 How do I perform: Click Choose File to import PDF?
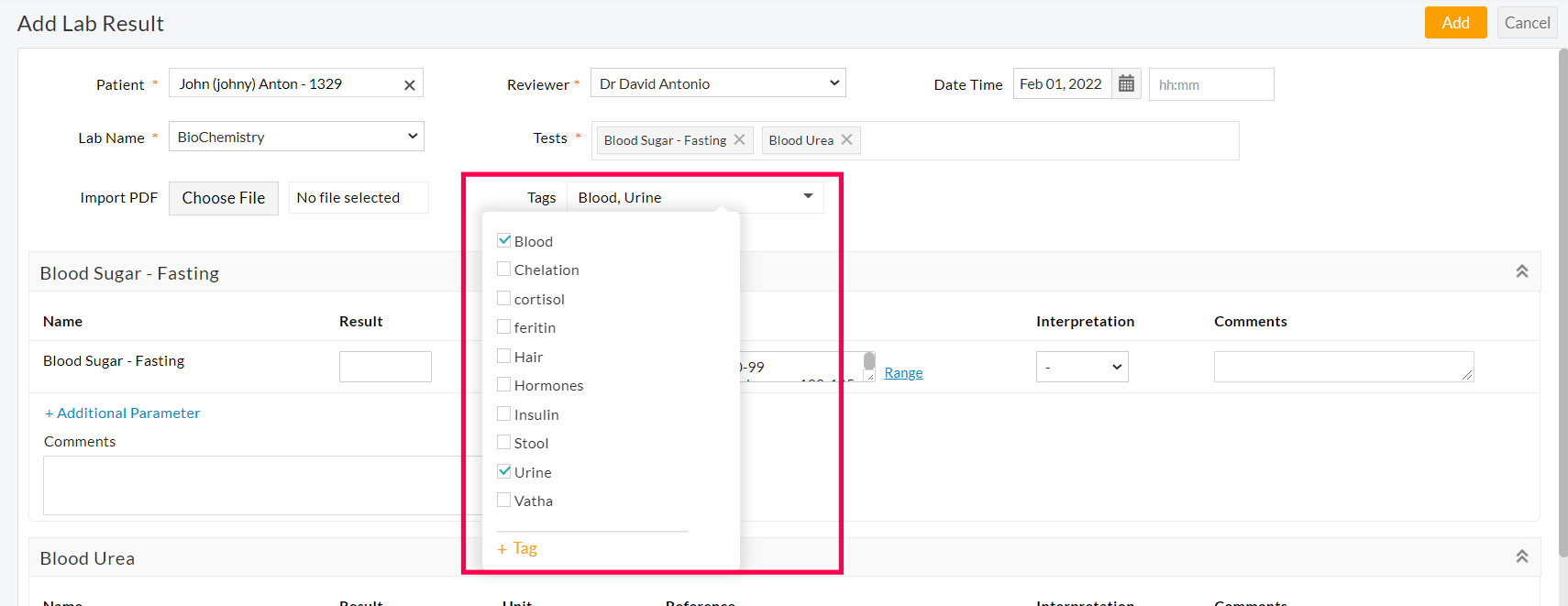(224, 198)
